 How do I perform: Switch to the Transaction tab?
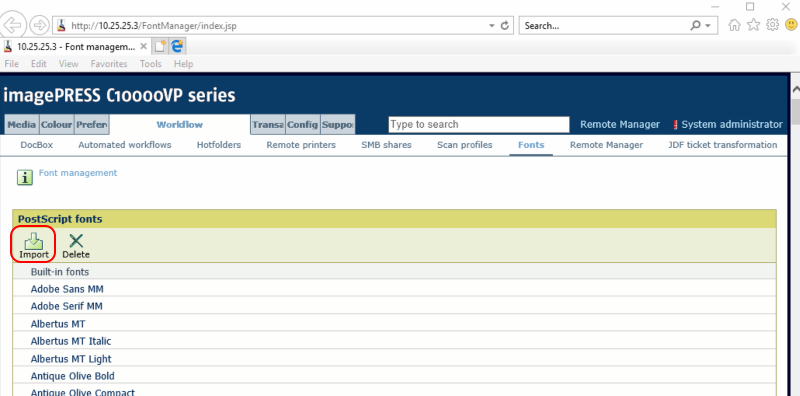coord(268,125)
